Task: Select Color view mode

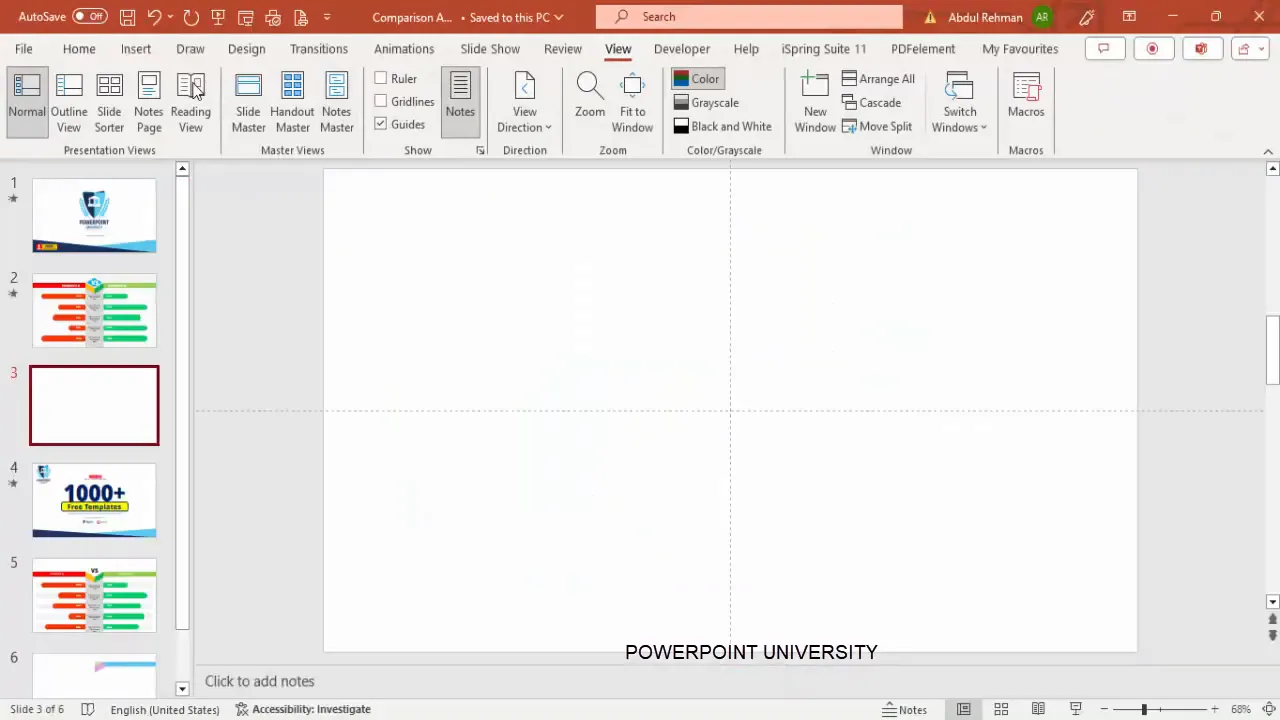Action: click(x=697, y=79)
